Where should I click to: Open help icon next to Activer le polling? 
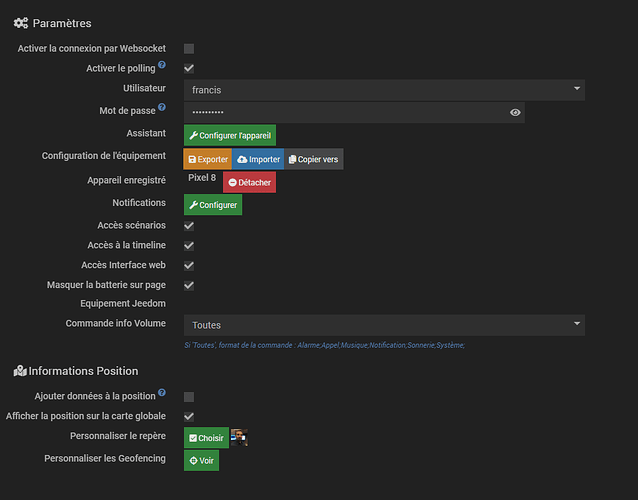point(162,65)
